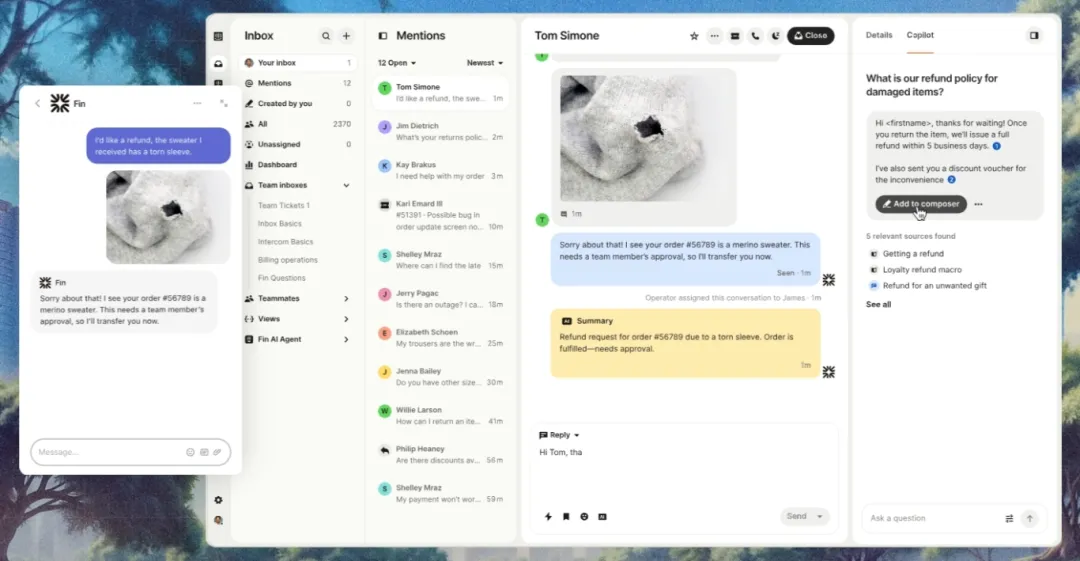The image size is (1080, 561).
Task: Star the Tom Simone conversation
Action: click(694, 36)
